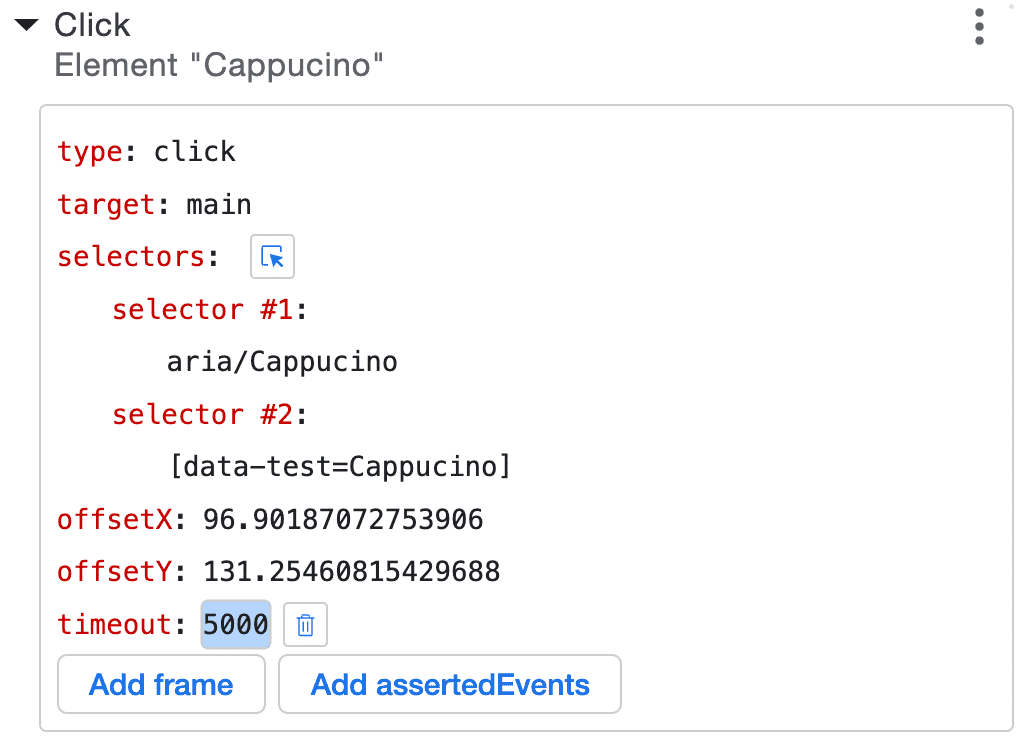
Task: Collapse the Click step disclosure triangle
Action: pos(26,25)
